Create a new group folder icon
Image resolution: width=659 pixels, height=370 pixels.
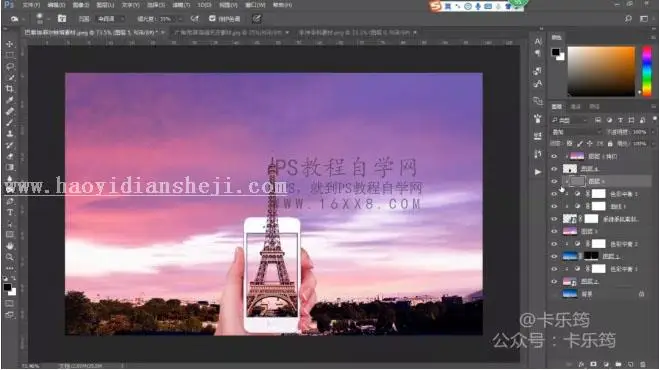click(x=618, y=364)
